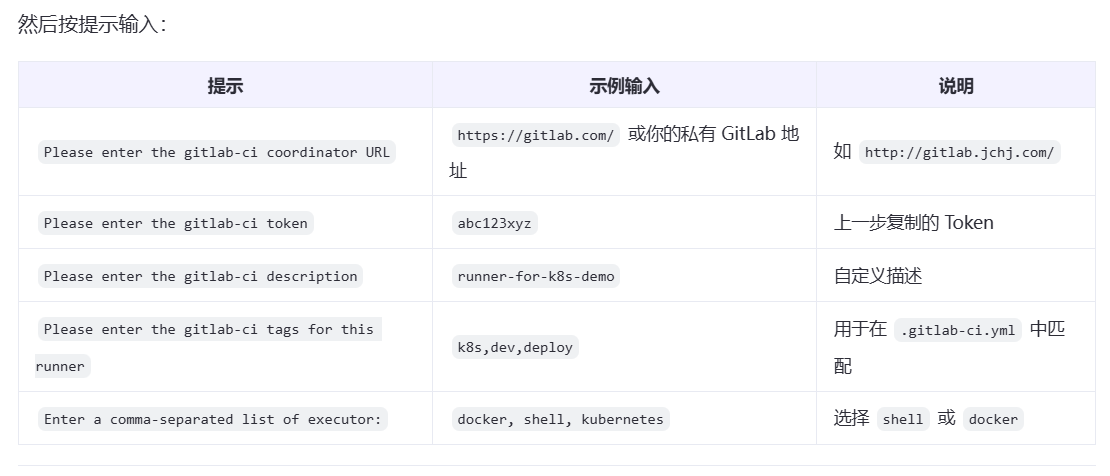Click the standalone shell code in 说明 column
Viewport: 1110px width, 476px height.
point(902,419)
